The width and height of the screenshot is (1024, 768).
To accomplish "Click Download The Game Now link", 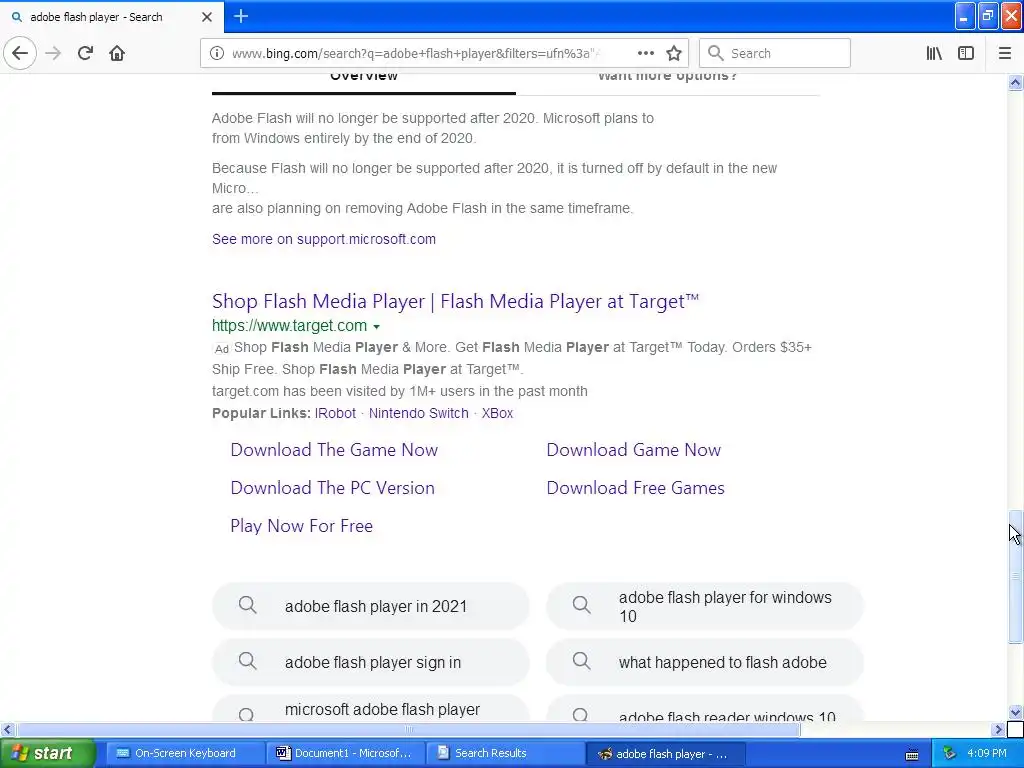I will pyautogui.click(x=334, y=450).
